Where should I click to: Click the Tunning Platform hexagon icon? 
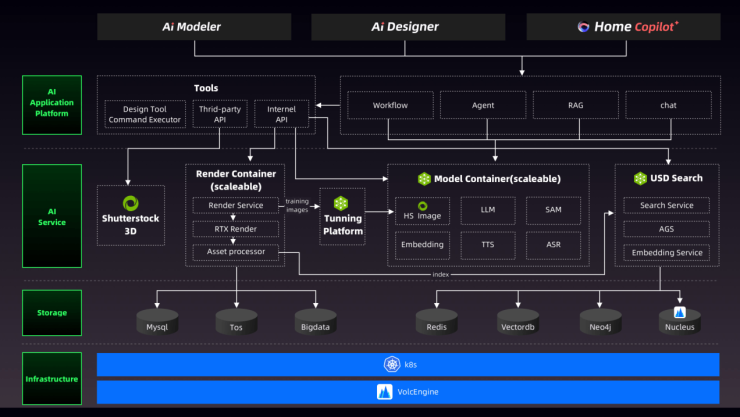(341, 203)
